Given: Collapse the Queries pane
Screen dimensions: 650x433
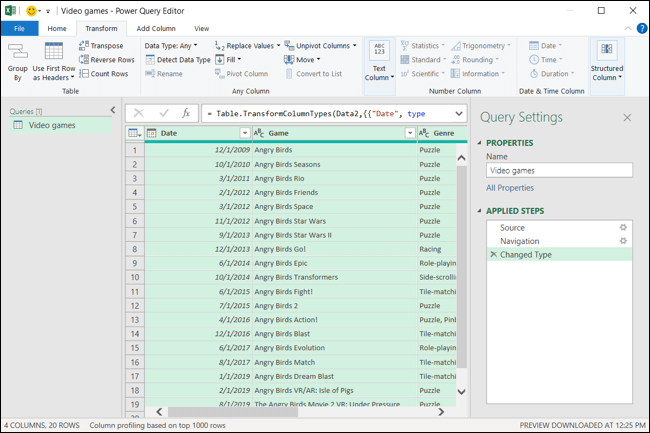Looking at the screenshot, I should (113, 110).
